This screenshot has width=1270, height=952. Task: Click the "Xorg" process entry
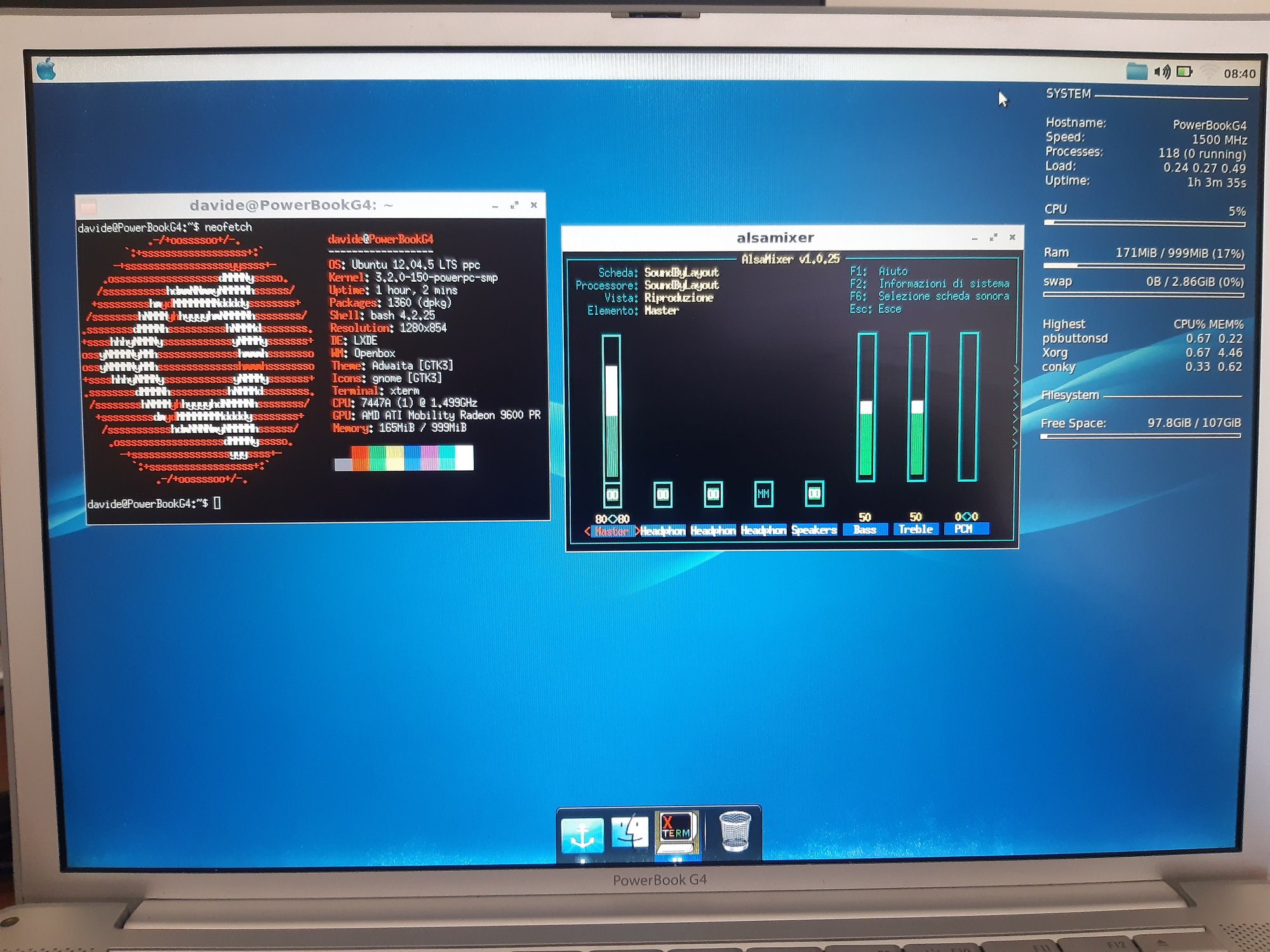click(x=1055, y=352)
